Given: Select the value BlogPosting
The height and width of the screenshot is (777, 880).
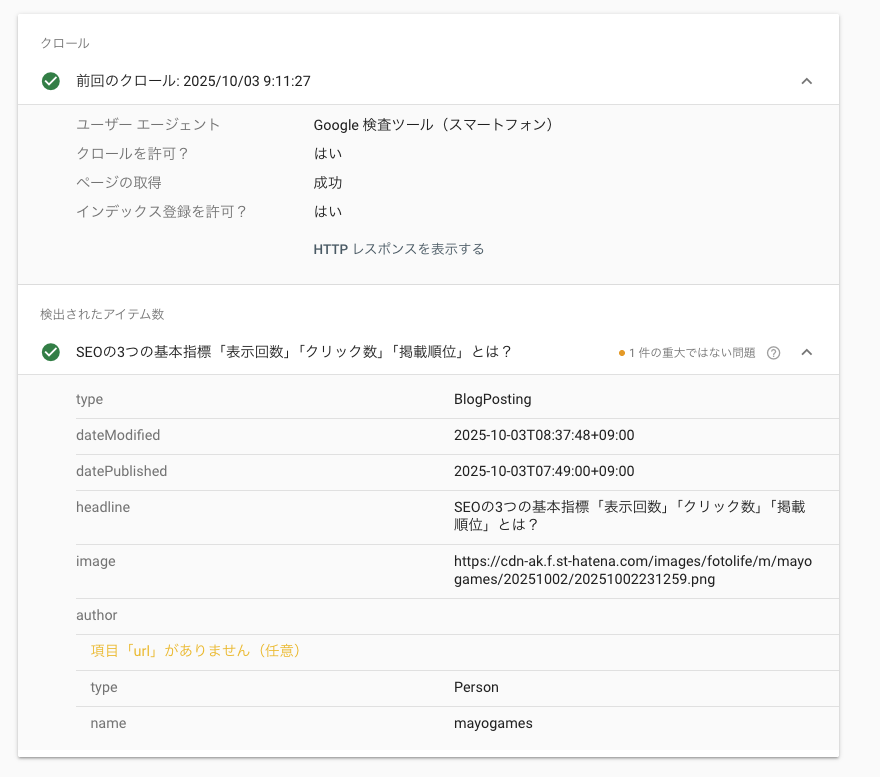Looking at the screenshot, I should tap(492, 399).
